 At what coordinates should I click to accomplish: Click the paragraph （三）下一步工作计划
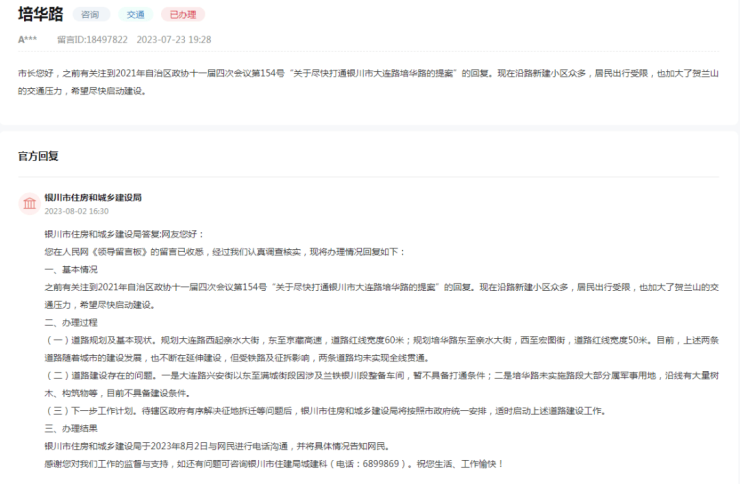(350, 411)
